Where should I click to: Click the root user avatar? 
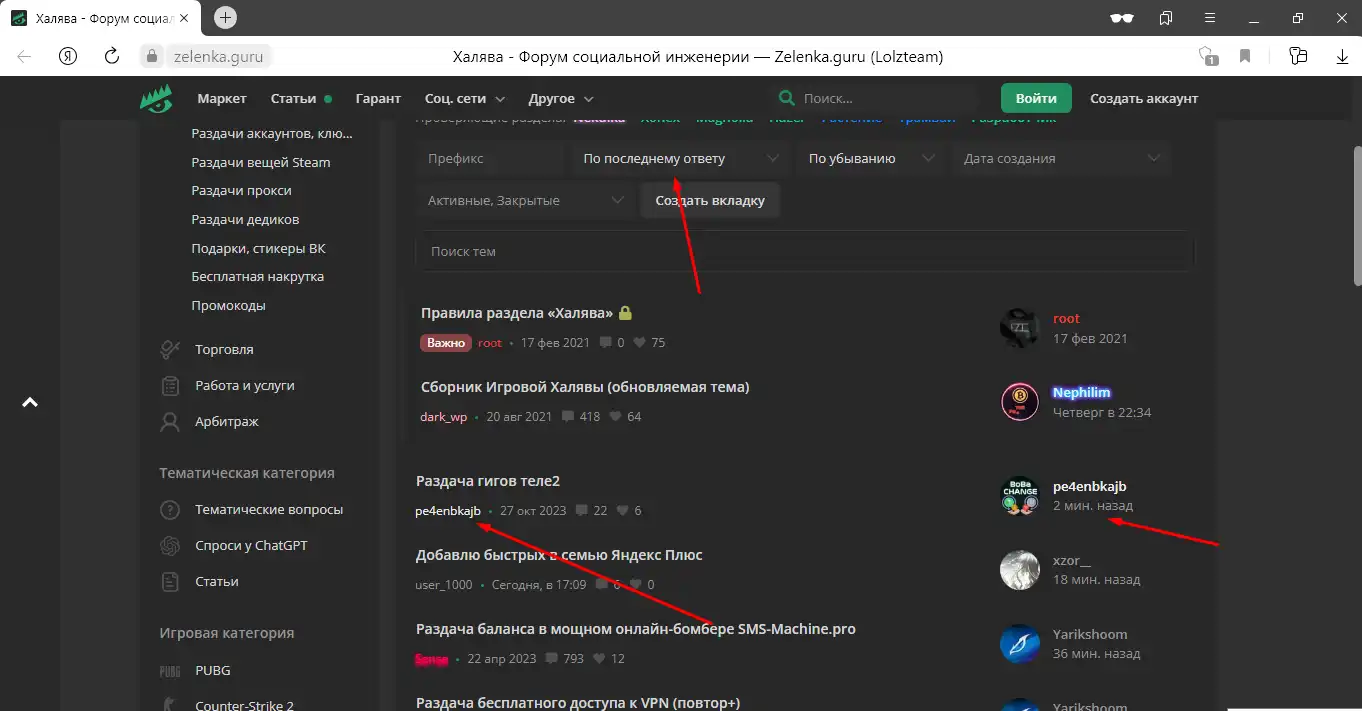(1020, 328)
